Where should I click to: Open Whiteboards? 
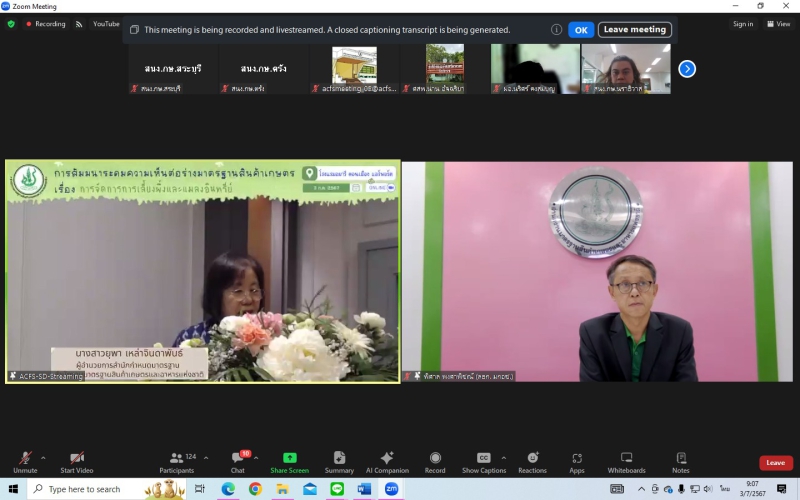pyautogui.click(x=627, y=462)
